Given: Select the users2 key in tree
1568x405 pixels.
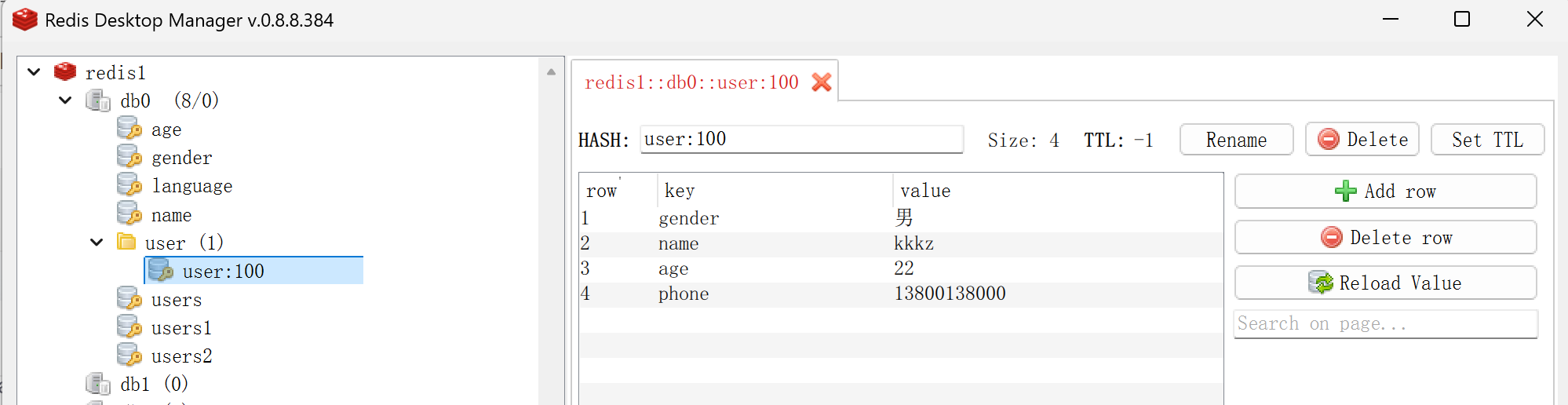Looking at the screenshot, I should point(181,356).
